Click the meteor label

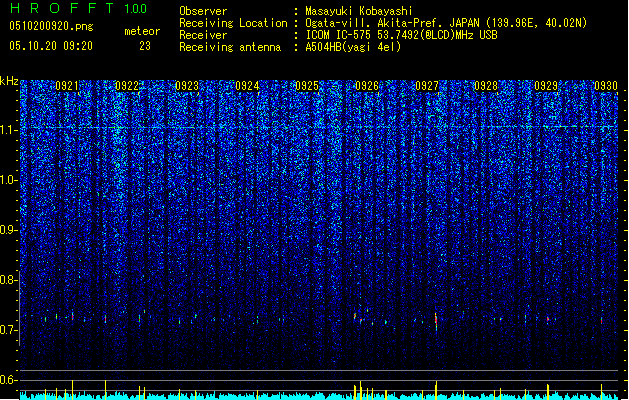142,31
